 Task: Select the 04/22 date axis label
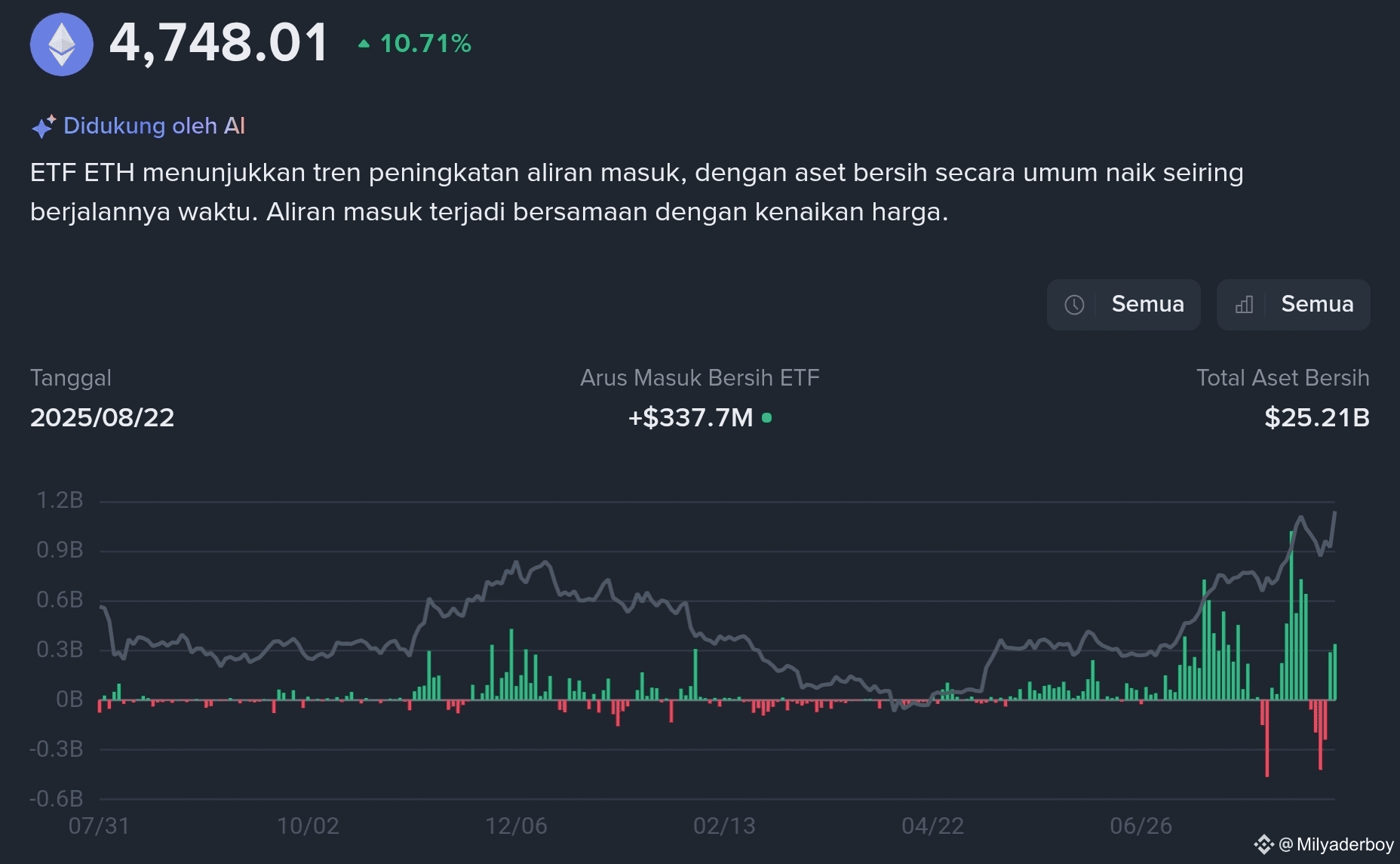pos(932,826)
